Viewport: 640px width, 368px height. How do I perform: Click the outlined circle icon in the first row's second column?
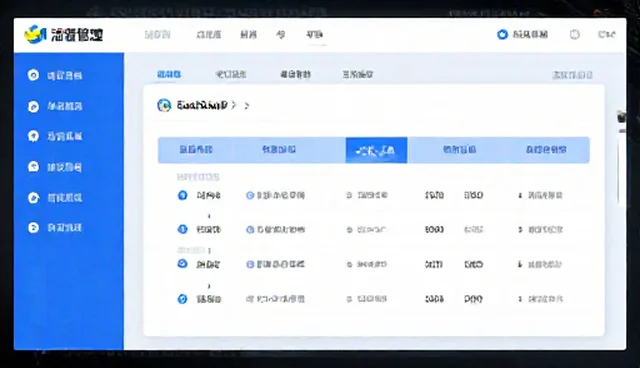[250, 195]
